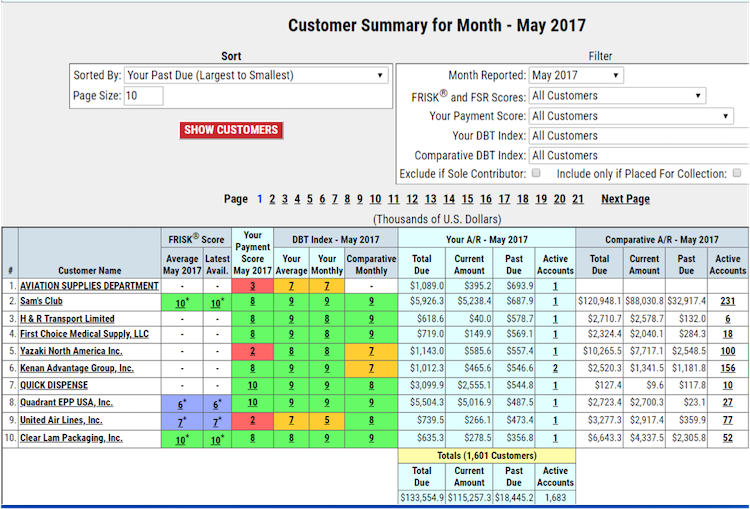The width and height of the screenshot is (750, 509).
Task: Click Sam's Club comparative active accounts 231
Action: coord(728,301)
